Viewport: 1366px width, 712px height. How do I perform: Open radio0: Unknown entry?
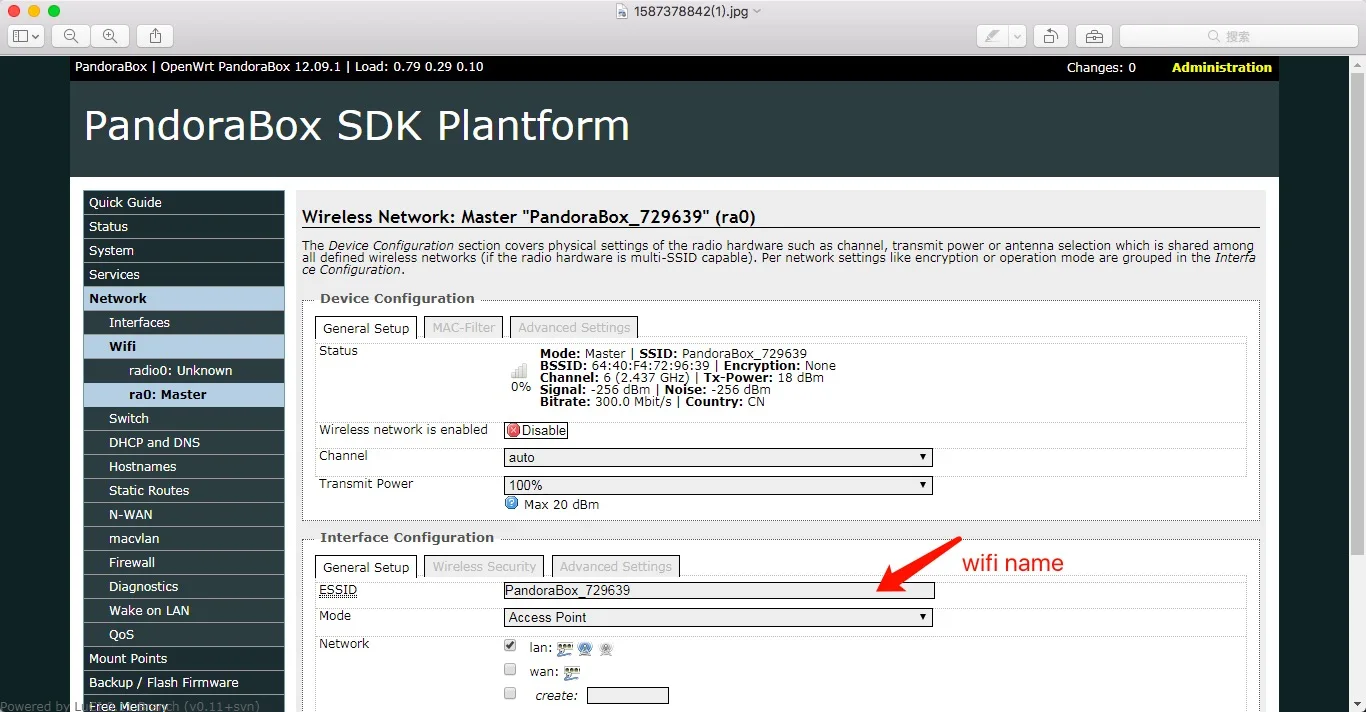(184, 370)
